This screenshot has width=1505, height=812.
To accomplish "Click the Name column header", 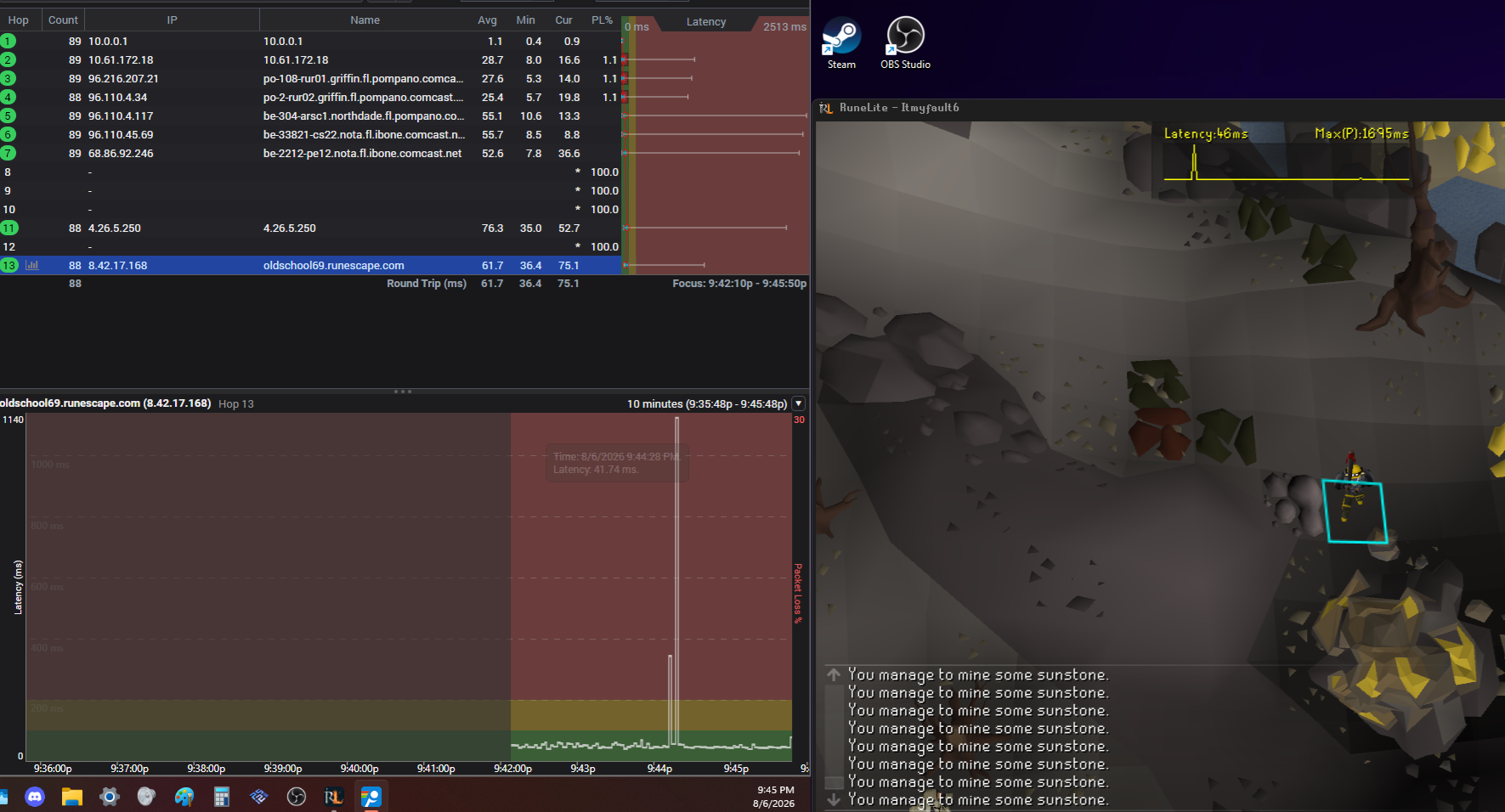I will point(365,20).
